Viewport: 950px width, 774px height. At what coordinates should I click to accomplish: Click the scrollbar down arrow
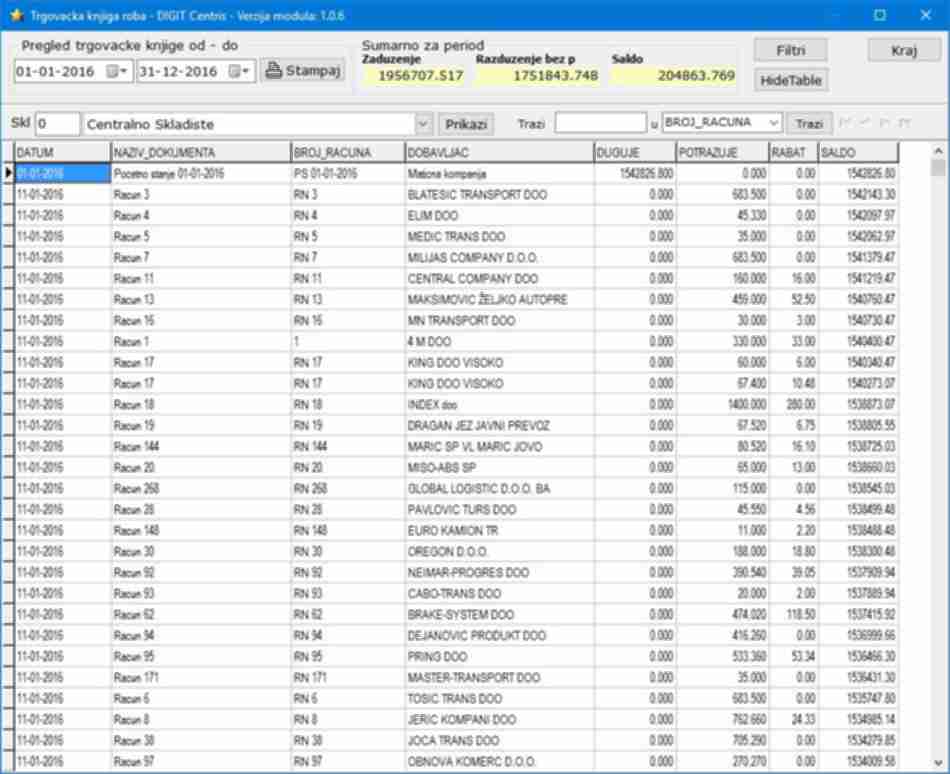pos(938,762)
